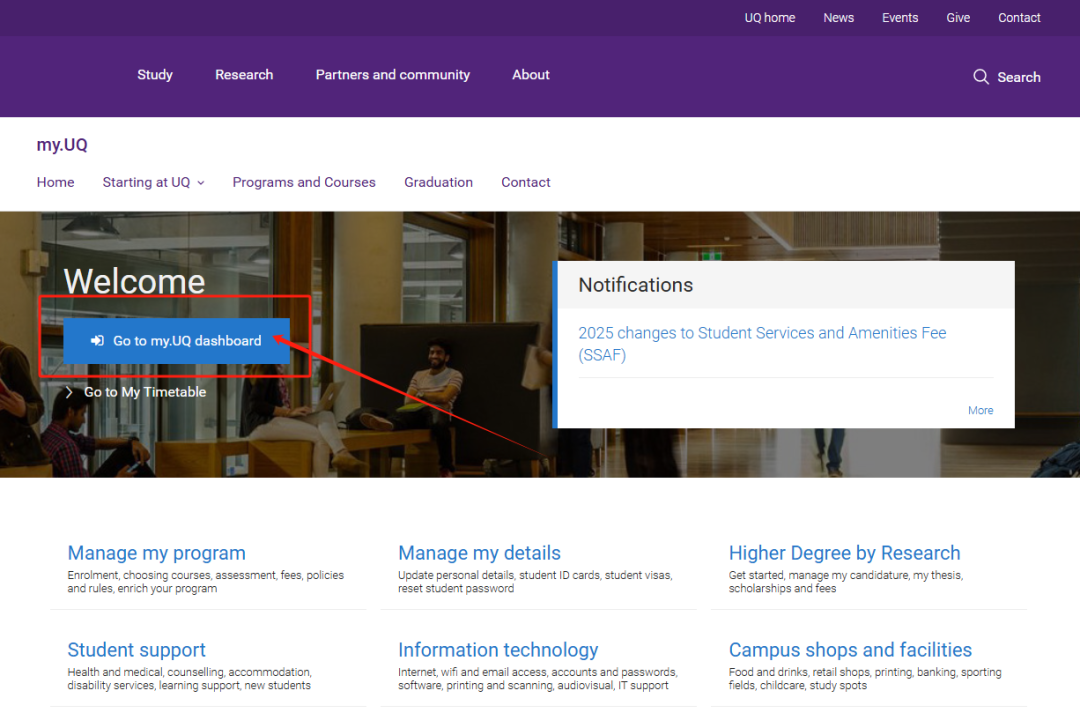Open Manage my program heading link
Viewport: 1080px width, 713px height.
tap(156, 553)
